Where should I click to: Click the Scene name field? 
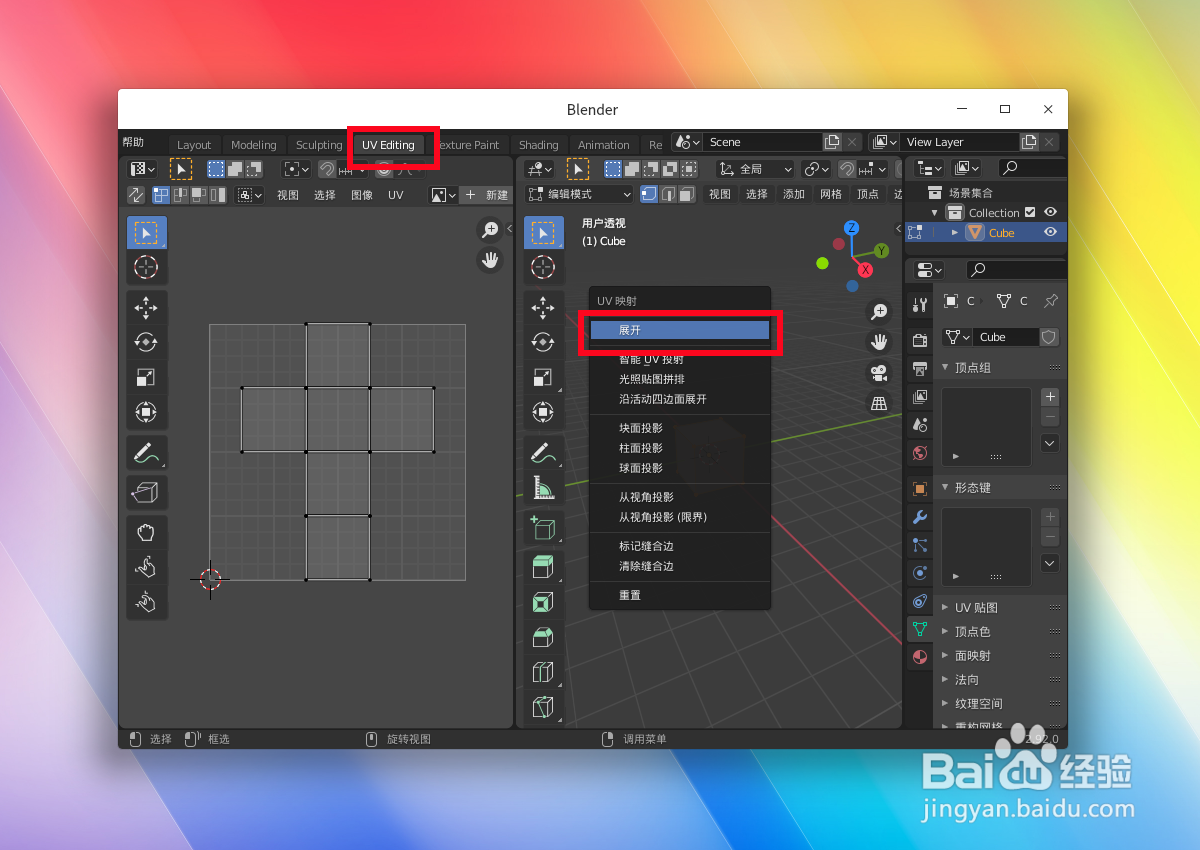coord(763,142)
